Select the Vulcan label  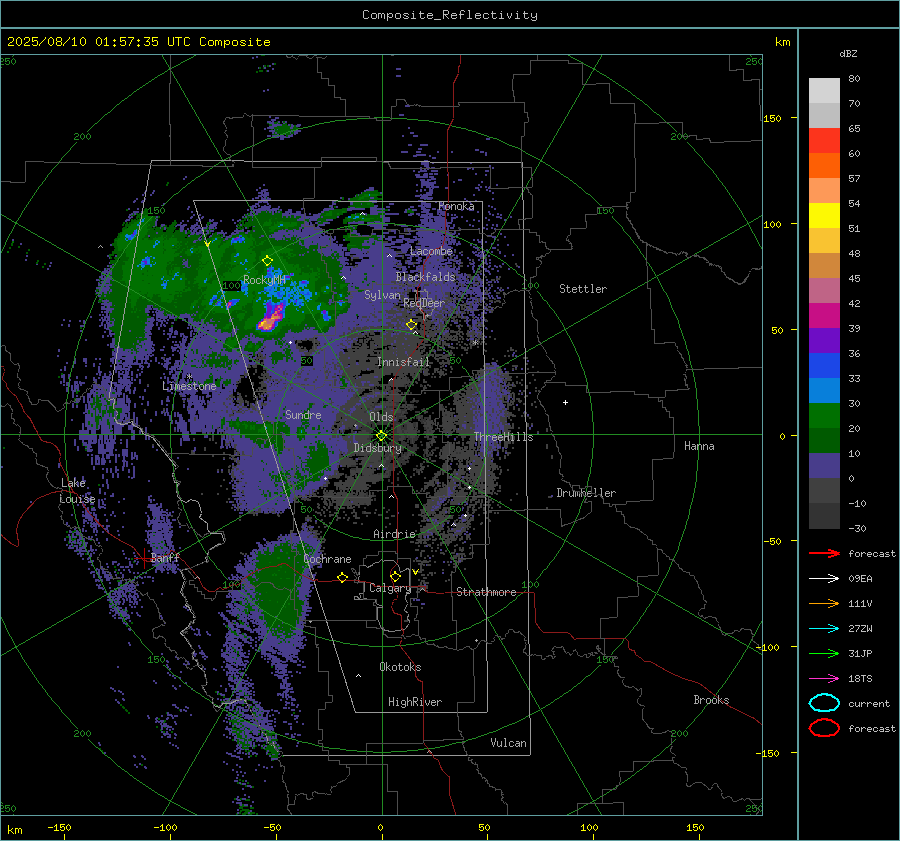coord(508,743)
